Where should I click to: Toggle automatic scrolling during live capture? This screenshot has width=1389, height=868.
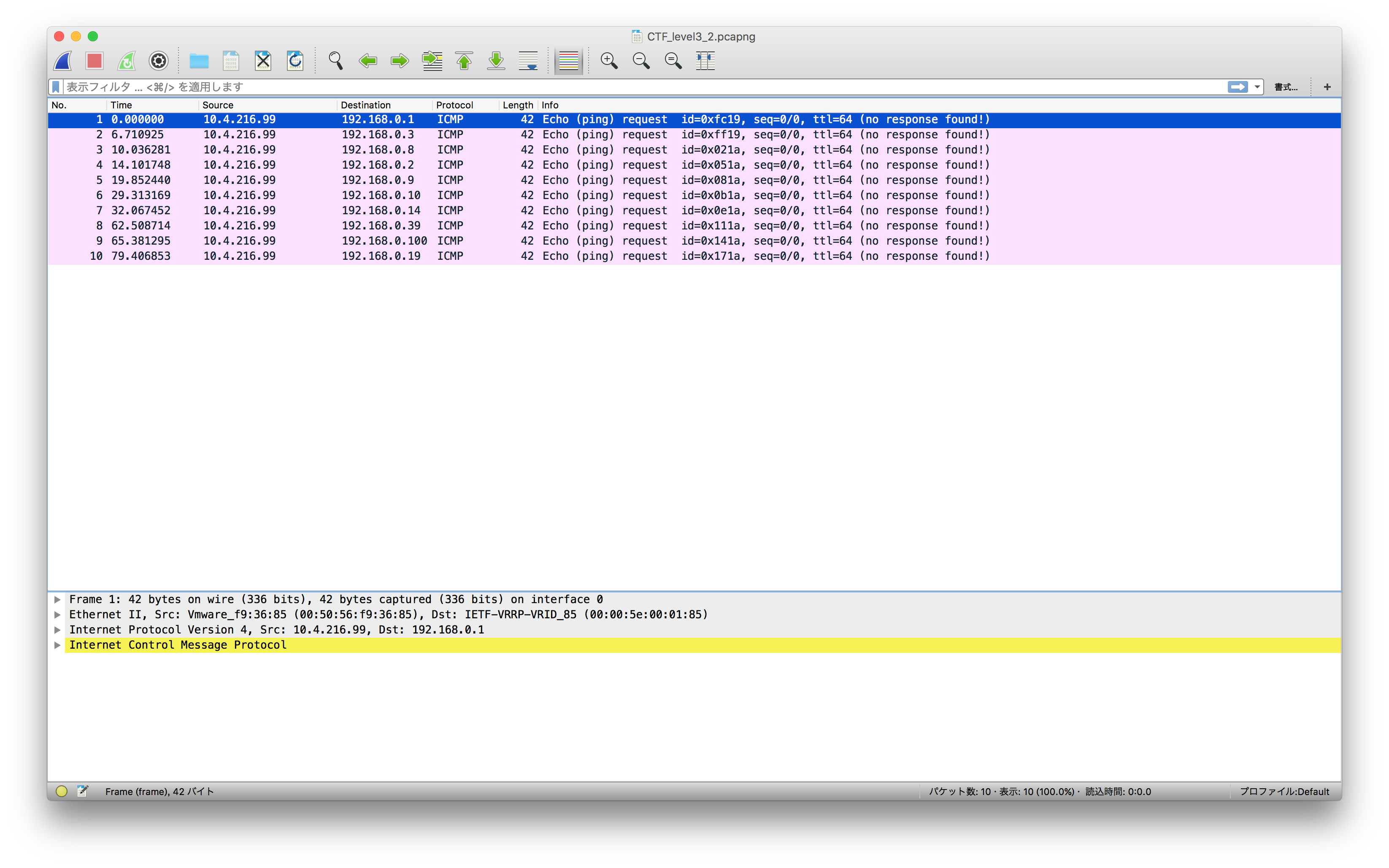(x=528, y=61)
